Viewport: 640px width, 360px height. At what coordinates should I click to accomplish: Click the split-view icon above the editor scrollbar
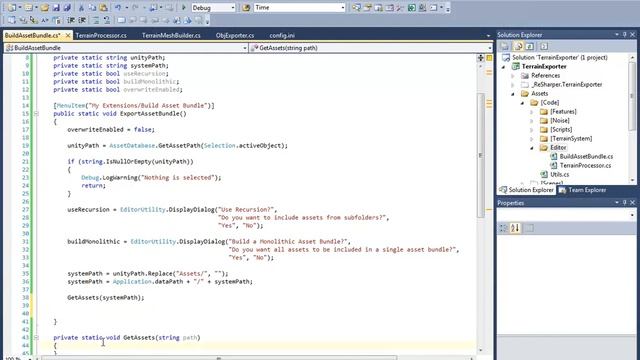tap(480, 58)
